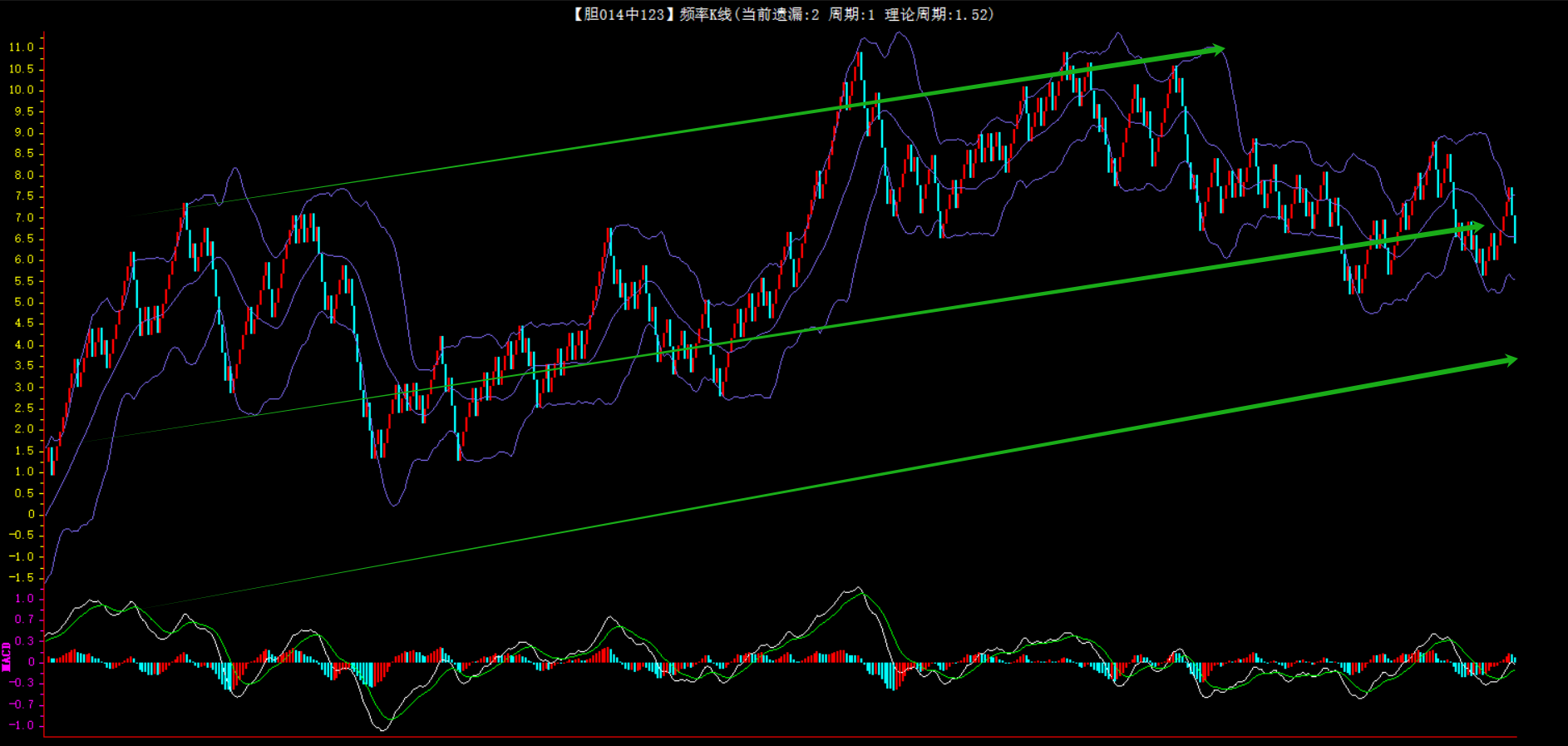Click the 理论周期:1.52 text in title
Screen dimensions: 1568x746
[x=937, y=14]
